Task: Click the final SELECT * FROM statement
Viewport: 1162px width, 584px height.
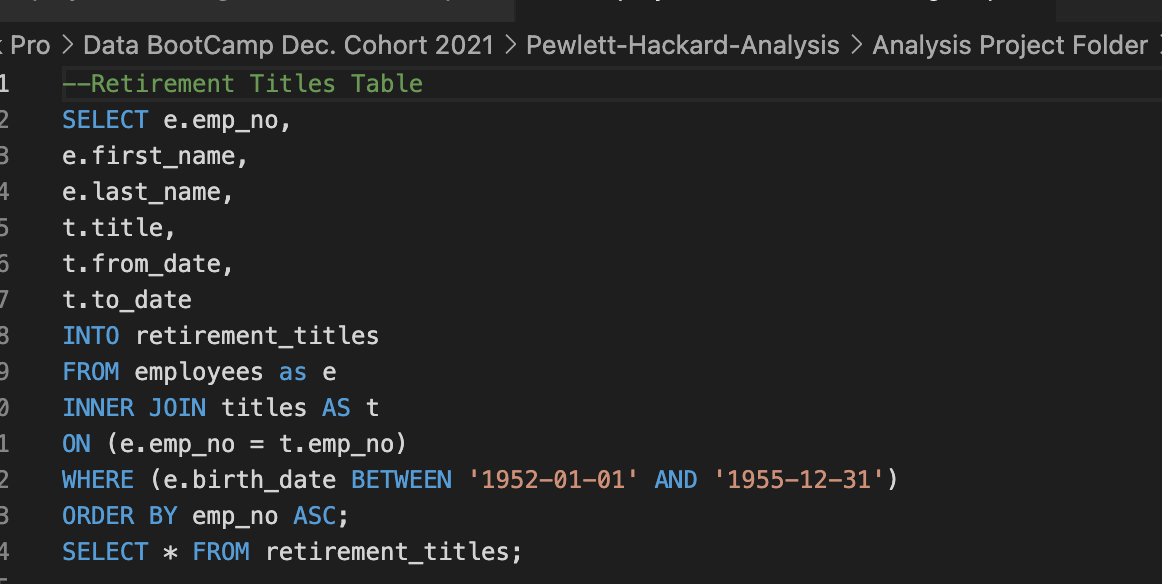Action: pyautogui.click(x=290, y=551)
